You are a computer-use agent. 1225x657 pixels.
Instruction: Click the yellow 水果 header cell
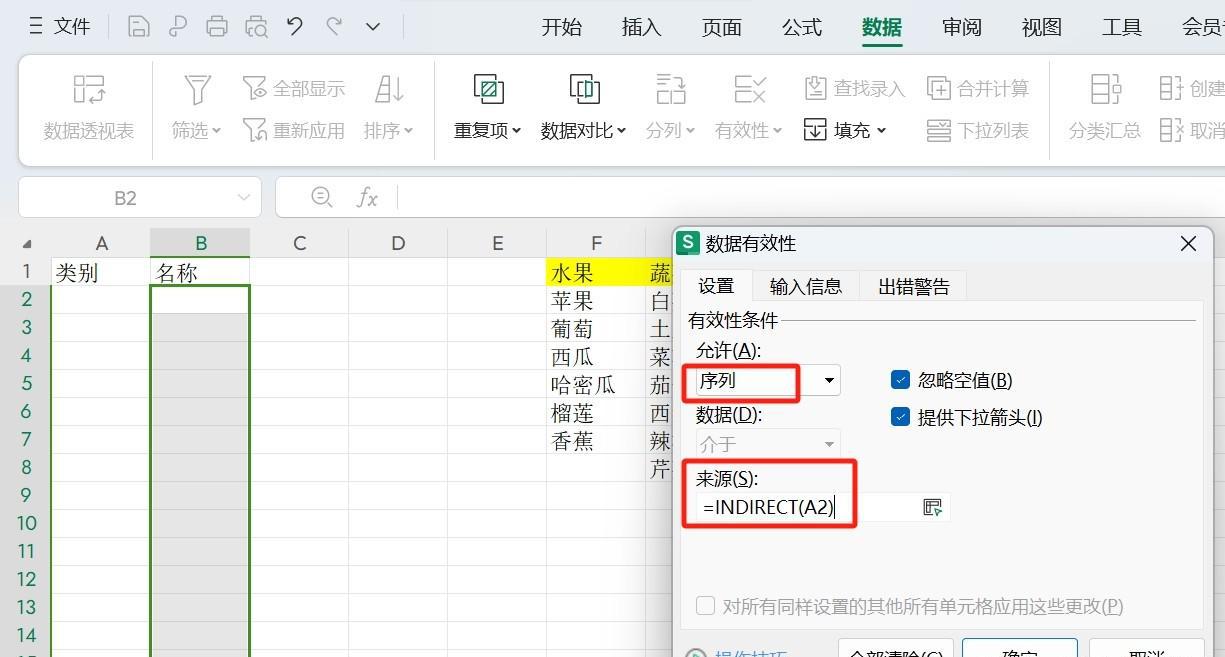click(x=596, y=272)
